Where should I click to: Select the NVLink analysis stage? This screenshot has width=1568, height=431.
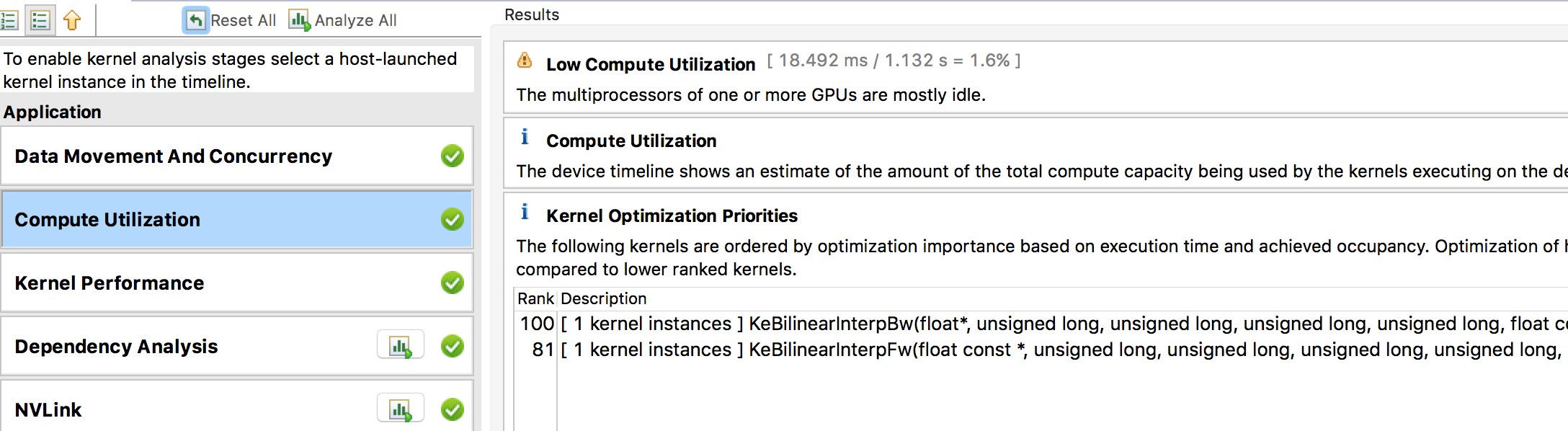(48, 410)
